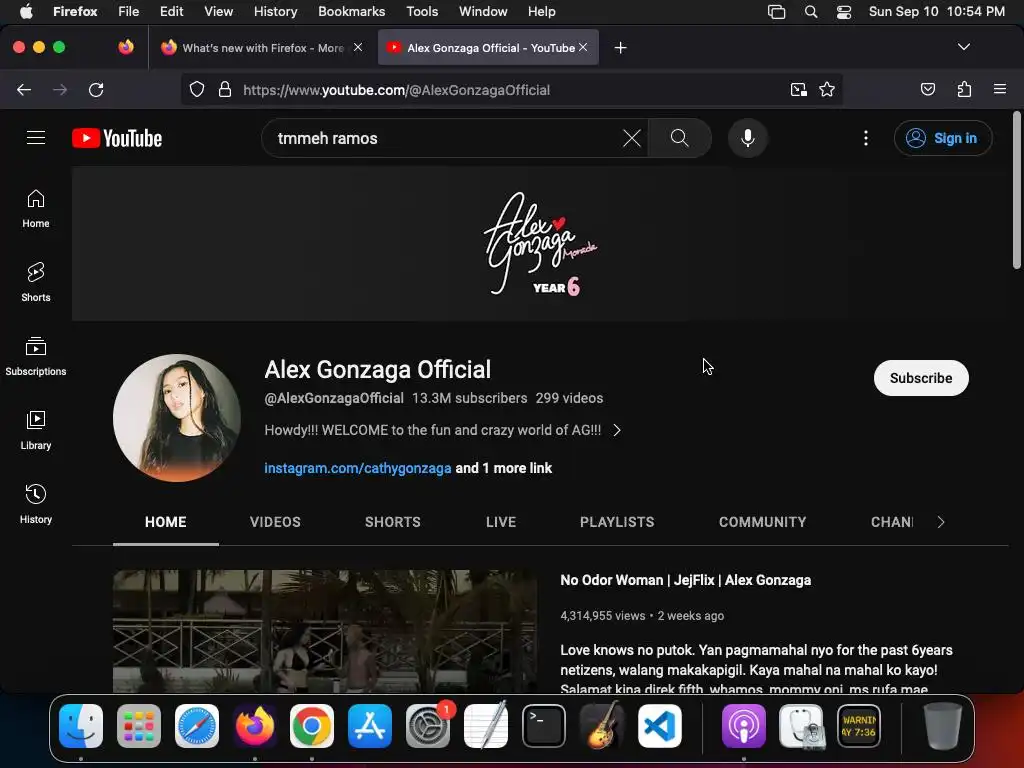Open instagram.com/cathygonzaga link

[x=358, y=468]
